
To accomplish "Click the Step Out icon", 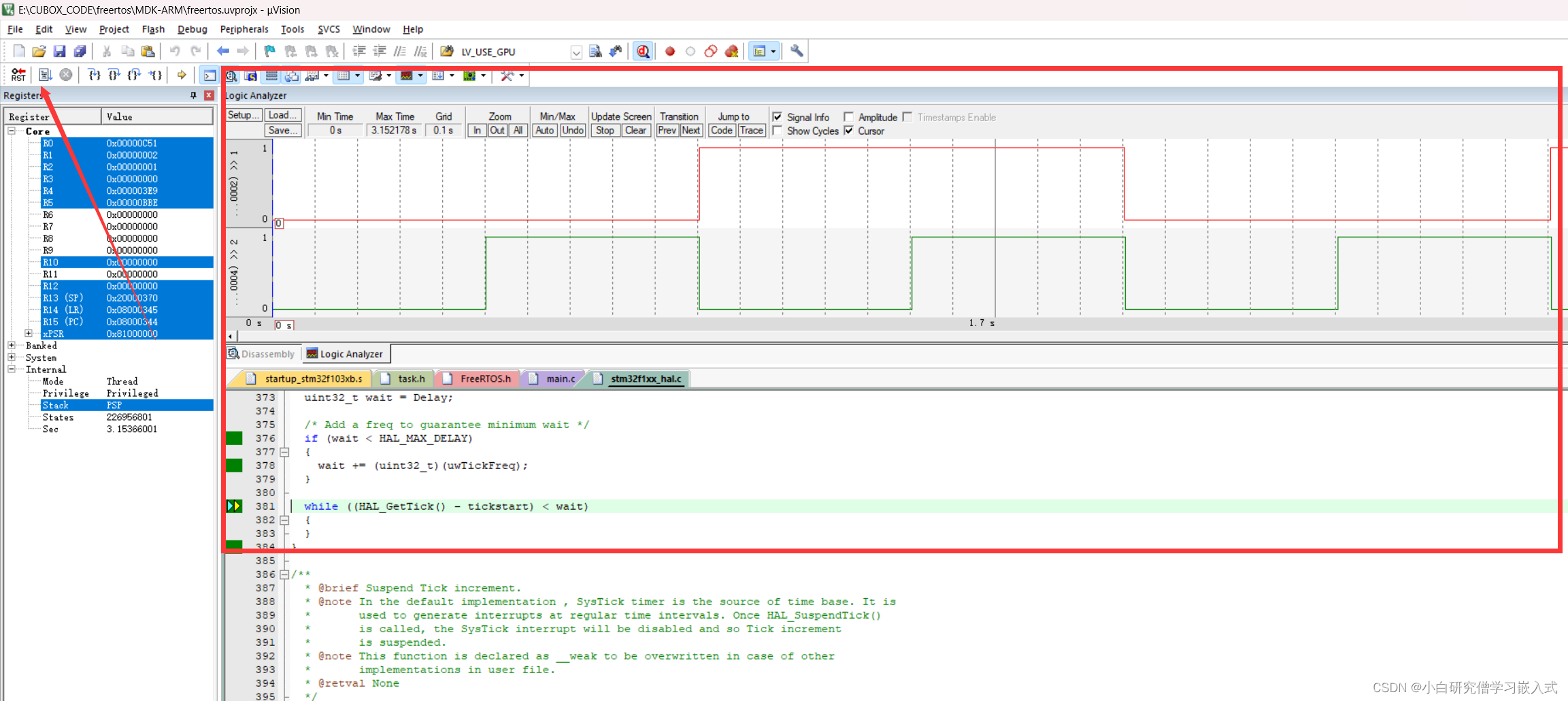I will (x=135, y=75).
